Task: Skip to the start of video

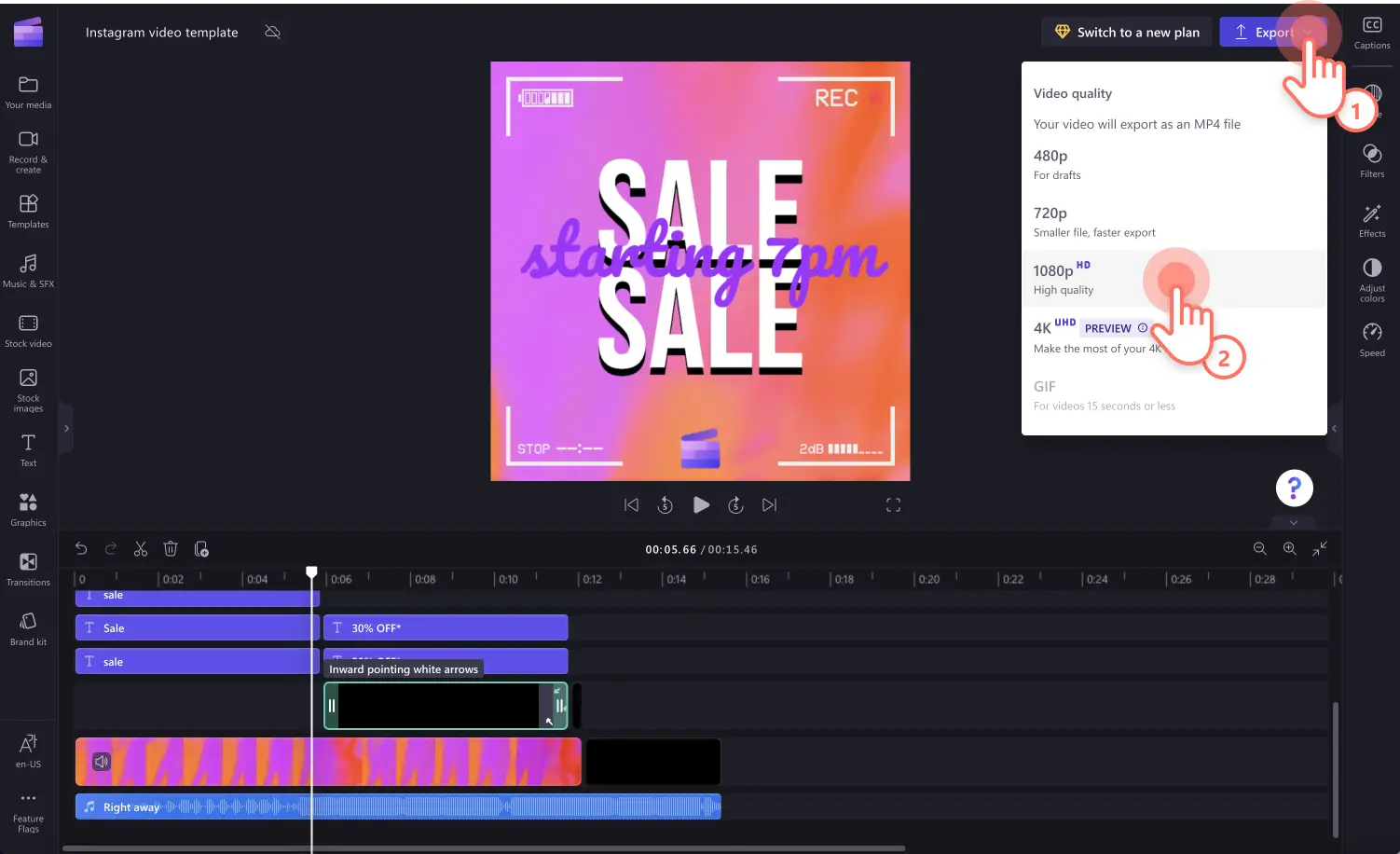Action: [631, 504]
